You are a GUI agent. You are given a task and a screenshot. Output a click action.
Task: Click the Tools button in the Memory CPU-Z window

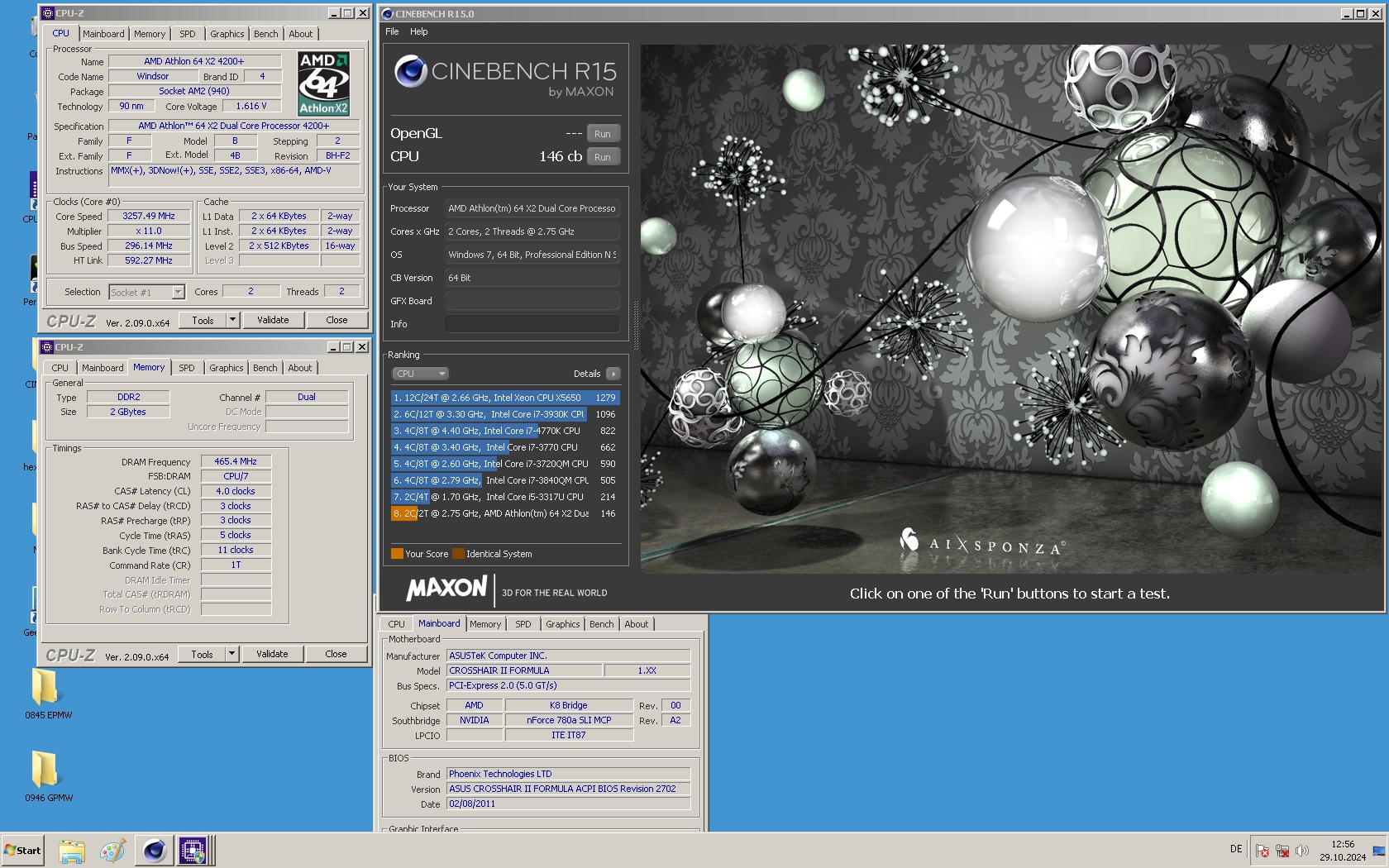pos(202,654)
